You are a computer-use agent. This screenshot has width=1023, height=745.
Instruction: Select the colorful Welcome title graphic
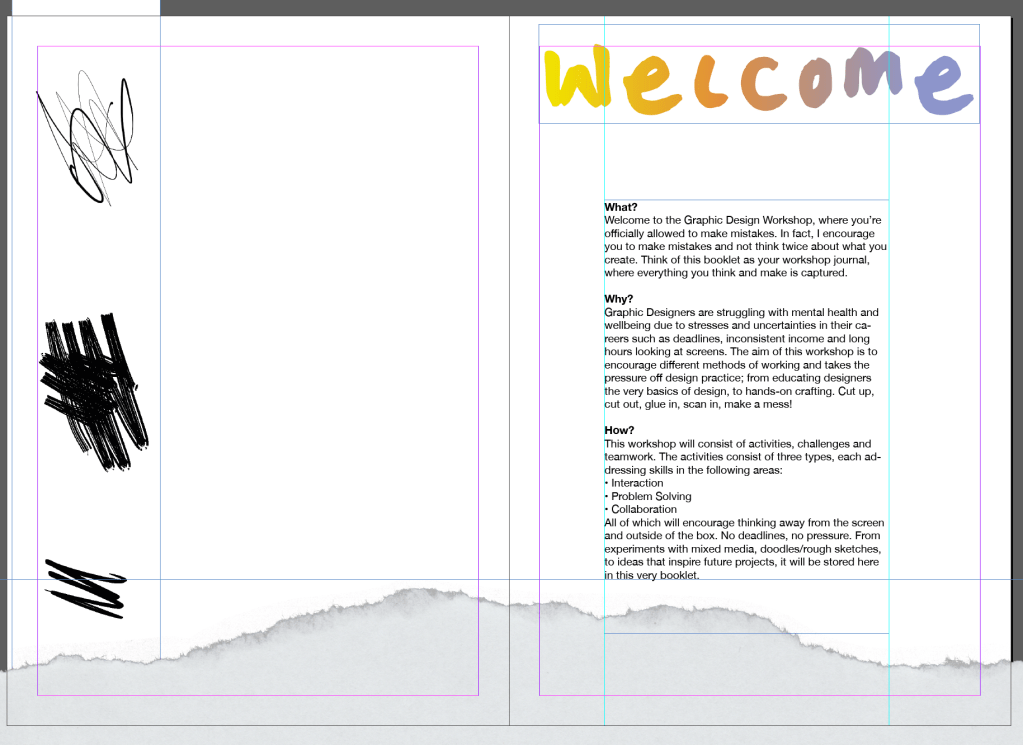[760, 82]
